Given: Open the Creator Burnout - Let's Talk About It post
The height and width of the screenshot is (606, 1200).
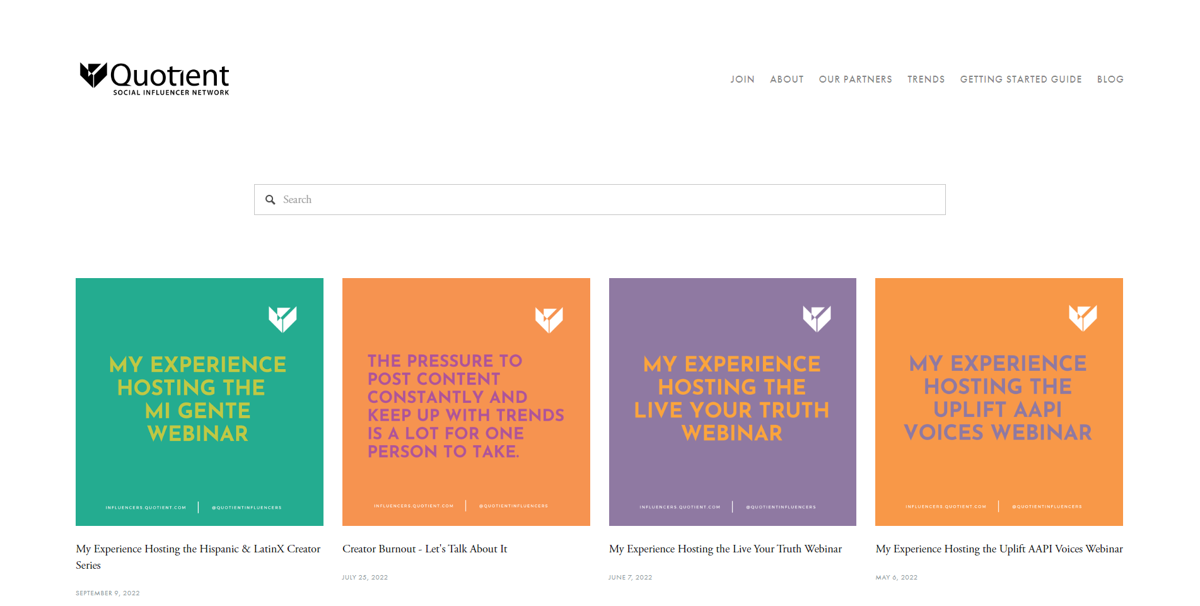Looking at the screenshot, I should [425, 549].
